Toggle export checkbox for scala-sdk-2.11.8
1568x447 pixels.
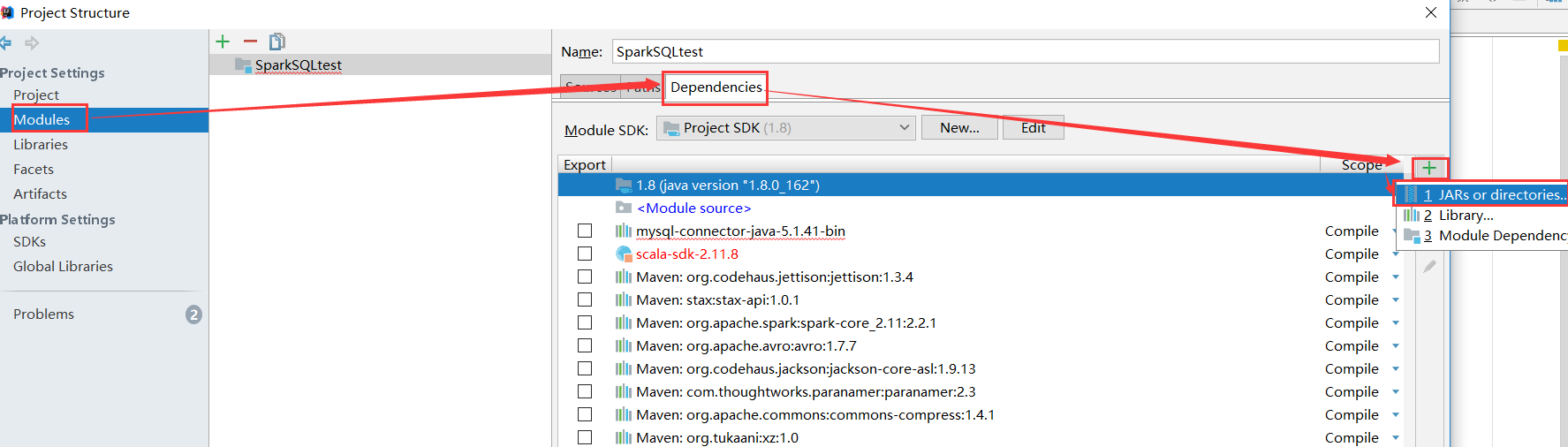tap(585, 254)
